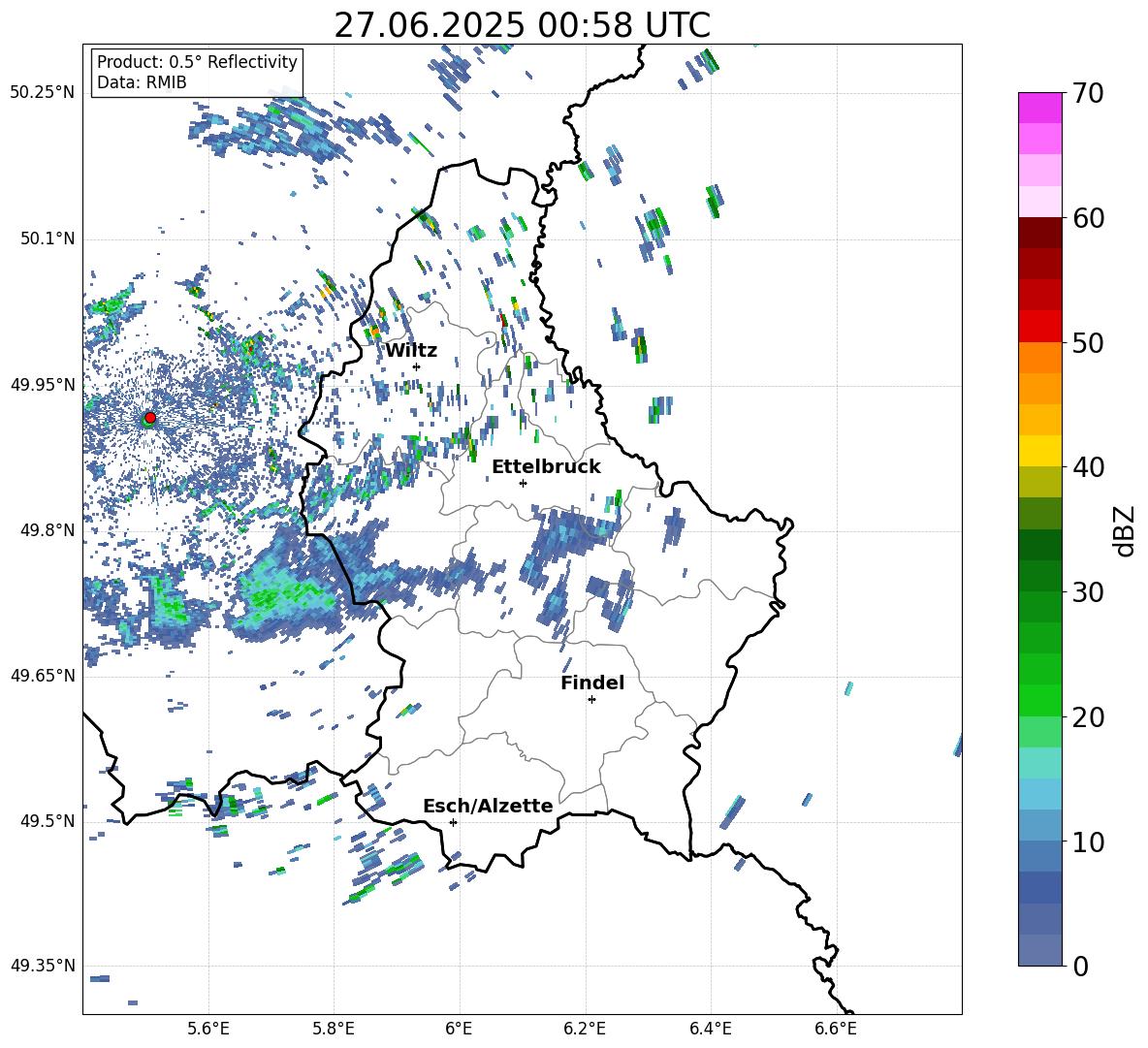Image resolution: width=1148 pixels, height=1048 pixels.
Task: Click the 0 dBZ colorbar tick label
Action: (1080, 966)
